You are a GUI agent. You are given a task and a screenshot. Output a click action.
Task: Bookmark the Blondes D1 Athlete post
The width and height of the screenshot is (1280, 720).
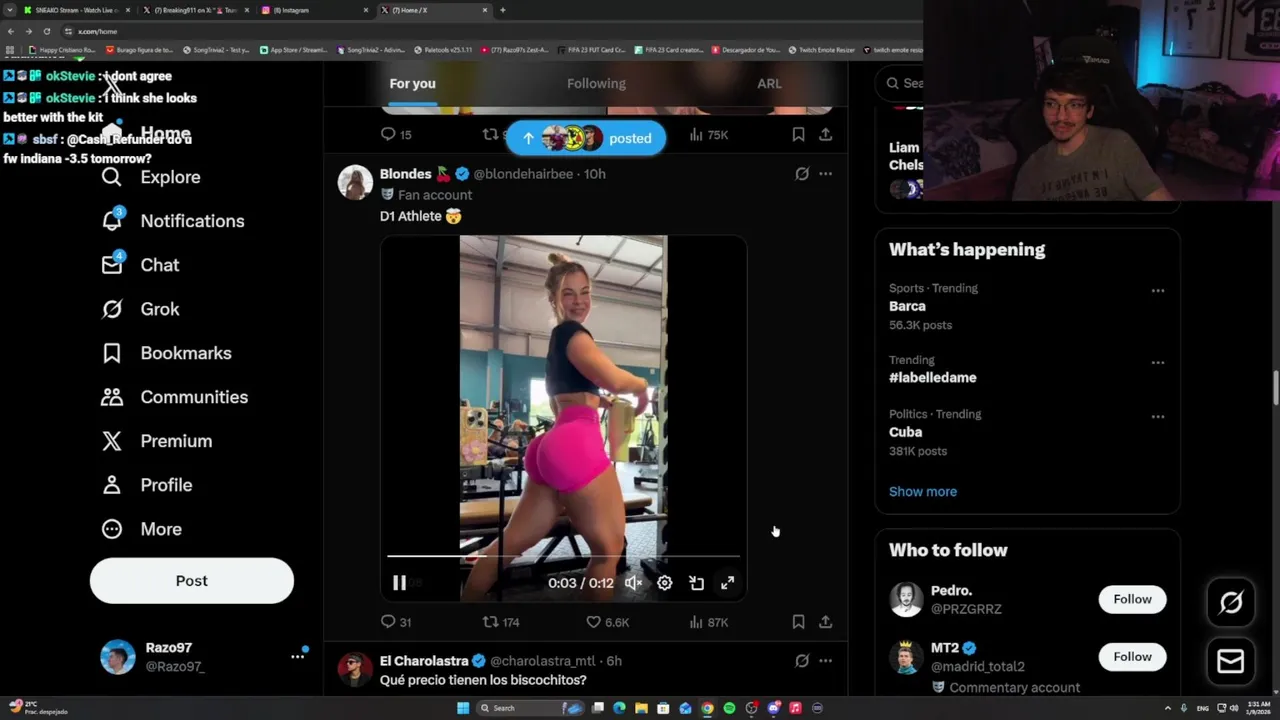(x=798, y=622)
